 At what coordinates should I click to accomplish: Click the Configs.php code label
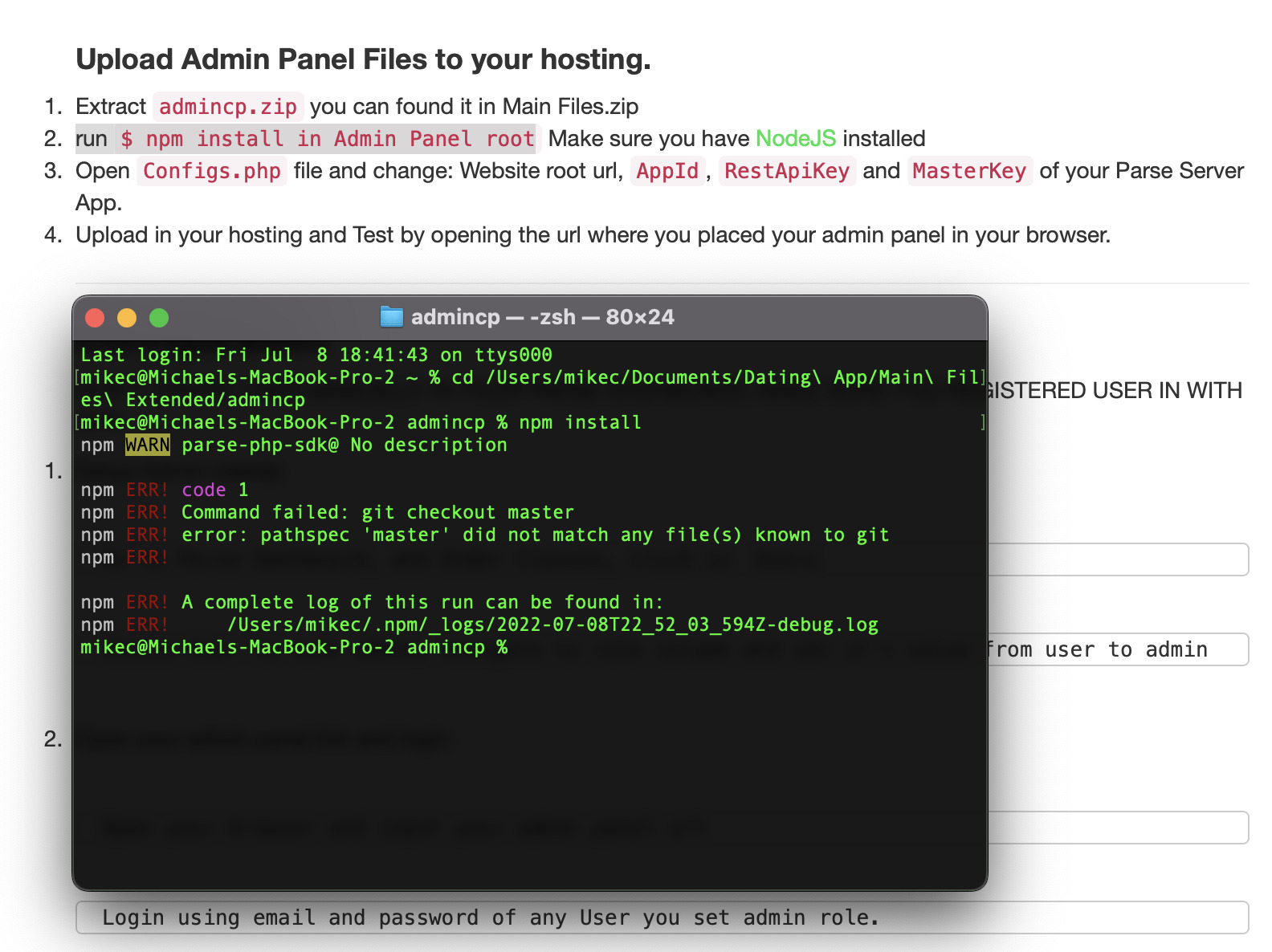pos(212,171)
